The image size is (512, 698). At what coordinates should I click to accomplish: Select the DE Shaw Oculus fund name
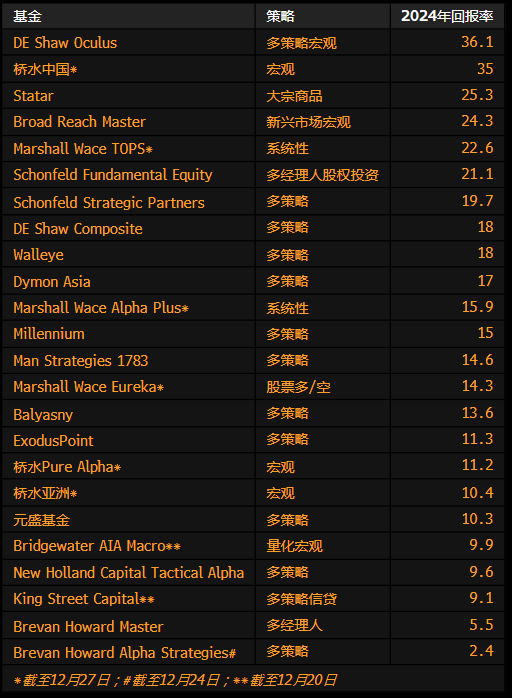click(x=65, y=43)
